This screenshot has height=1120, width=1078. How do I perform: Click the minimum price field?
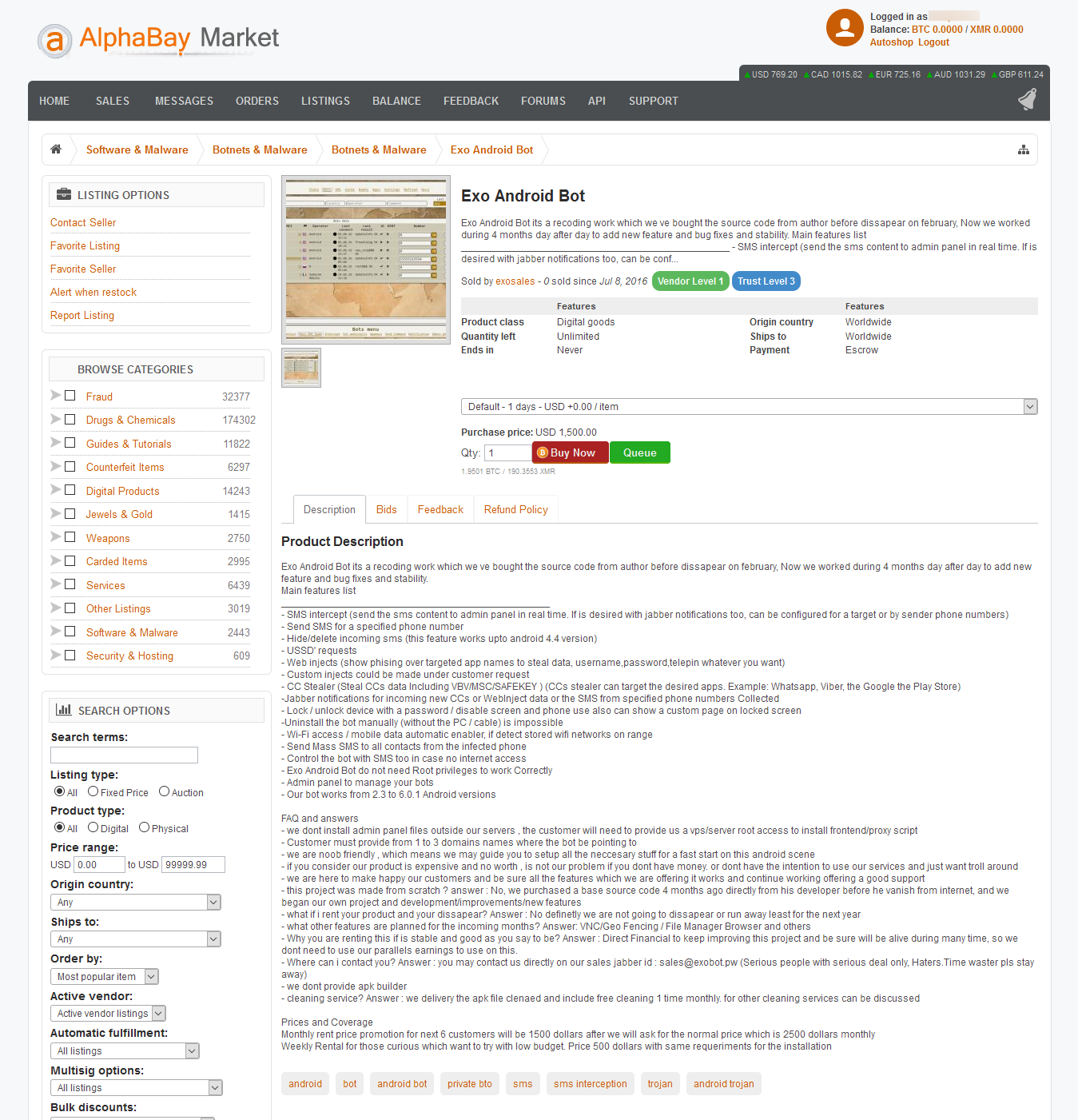click(99, 864)
